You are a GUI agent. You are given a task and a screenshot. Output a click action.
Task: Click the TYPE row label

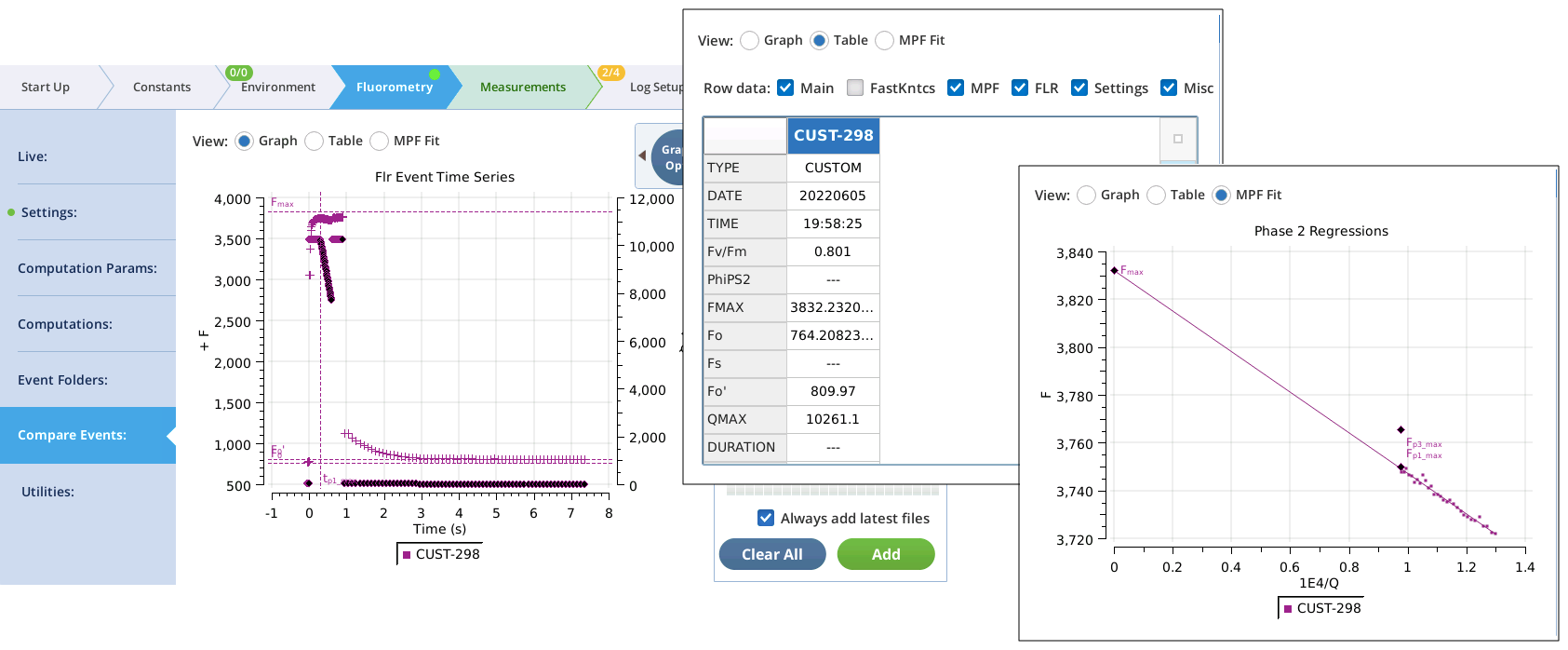[745, 168]
